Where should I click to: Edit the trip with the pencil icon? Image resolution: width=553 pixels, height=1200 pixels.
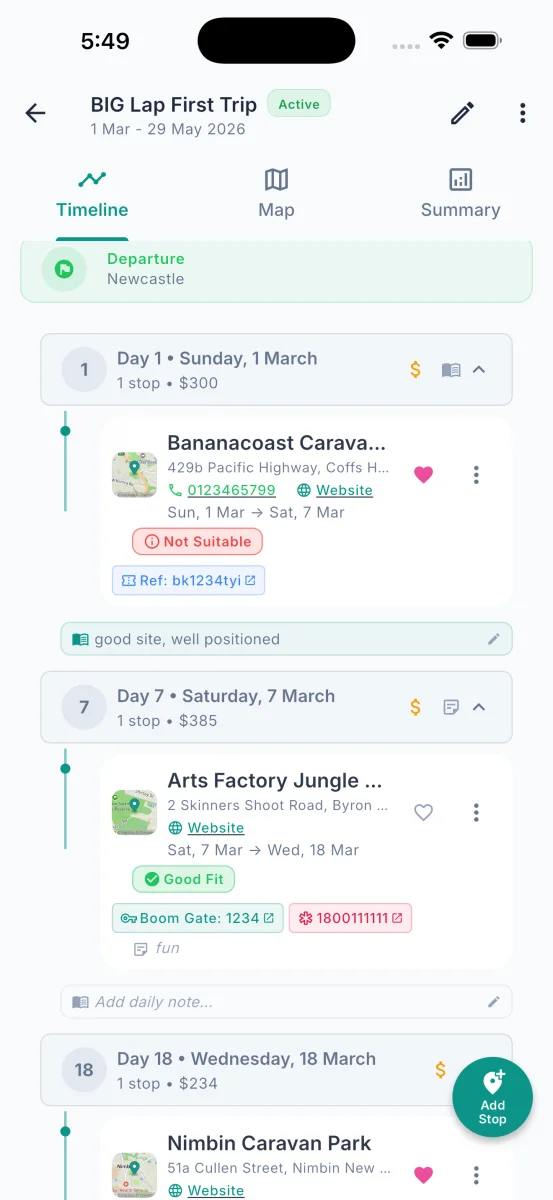coord(462,113)
